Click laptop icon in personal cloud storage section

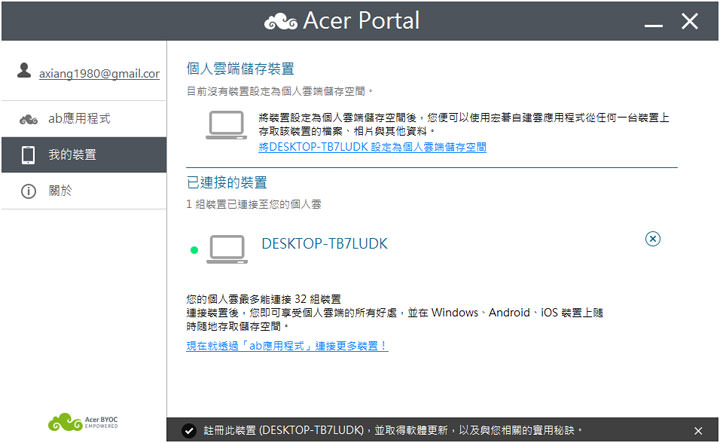click(226, 125)
